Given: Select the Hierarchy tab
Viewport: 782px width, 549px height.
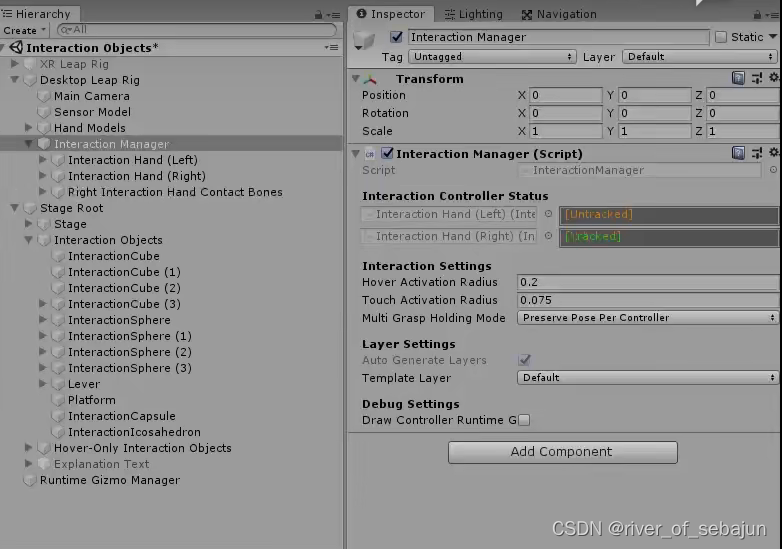Looking at the screenshot, I should pos(38,14).
